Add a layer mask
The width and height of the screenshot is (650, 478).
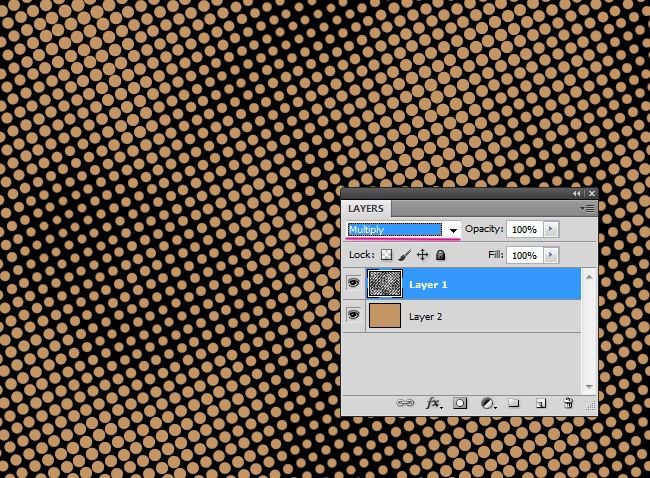click(x=461, y=403)
